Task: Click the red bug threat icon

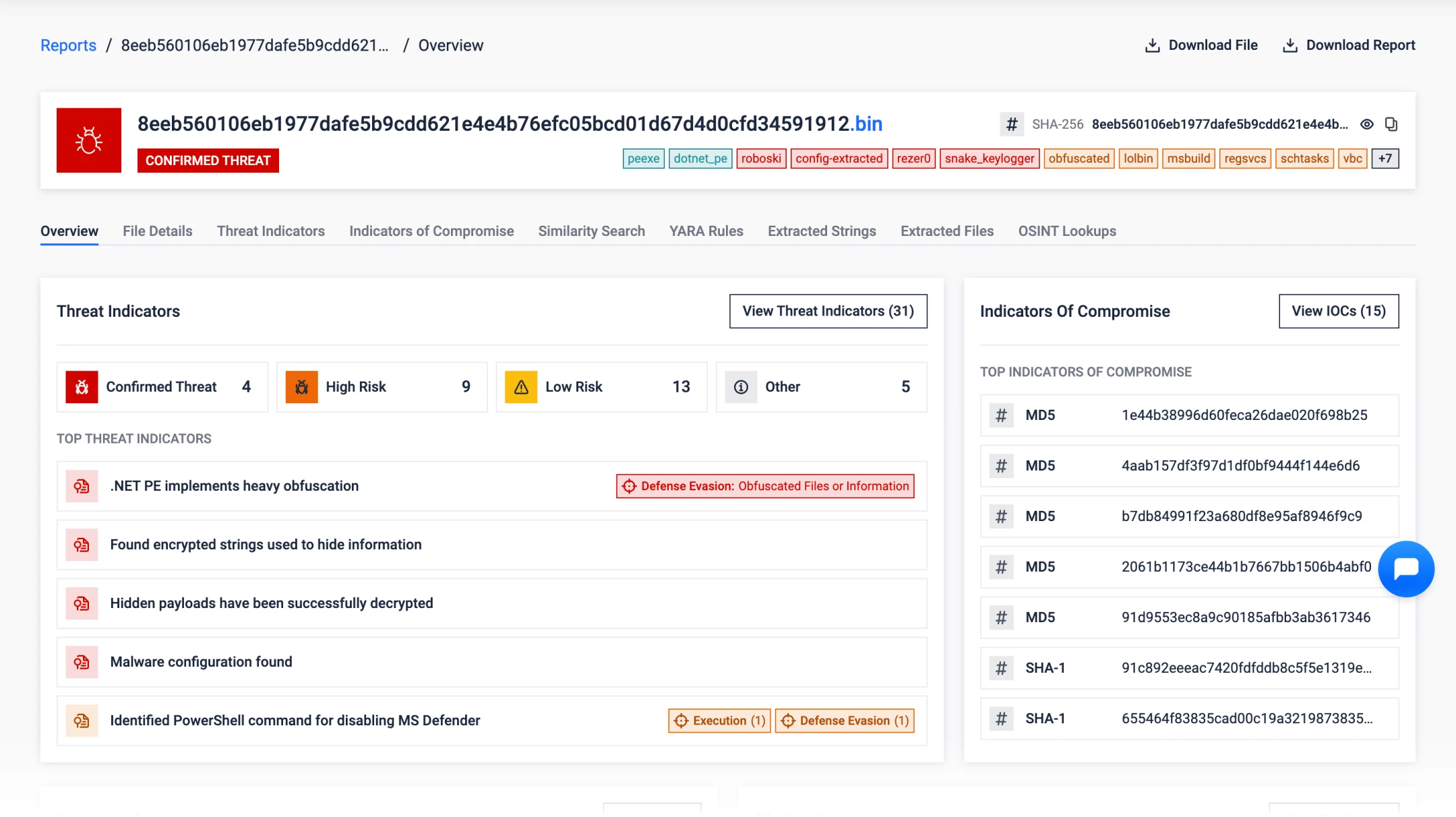Action: coord(88,140)
